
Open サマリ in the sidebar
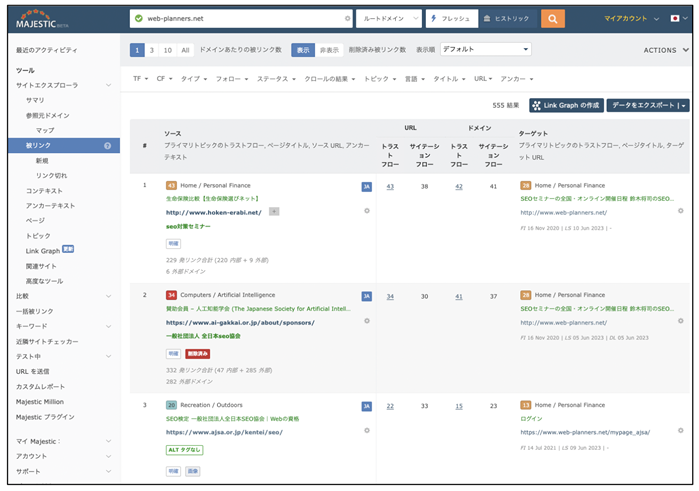(x=35, y=100)
